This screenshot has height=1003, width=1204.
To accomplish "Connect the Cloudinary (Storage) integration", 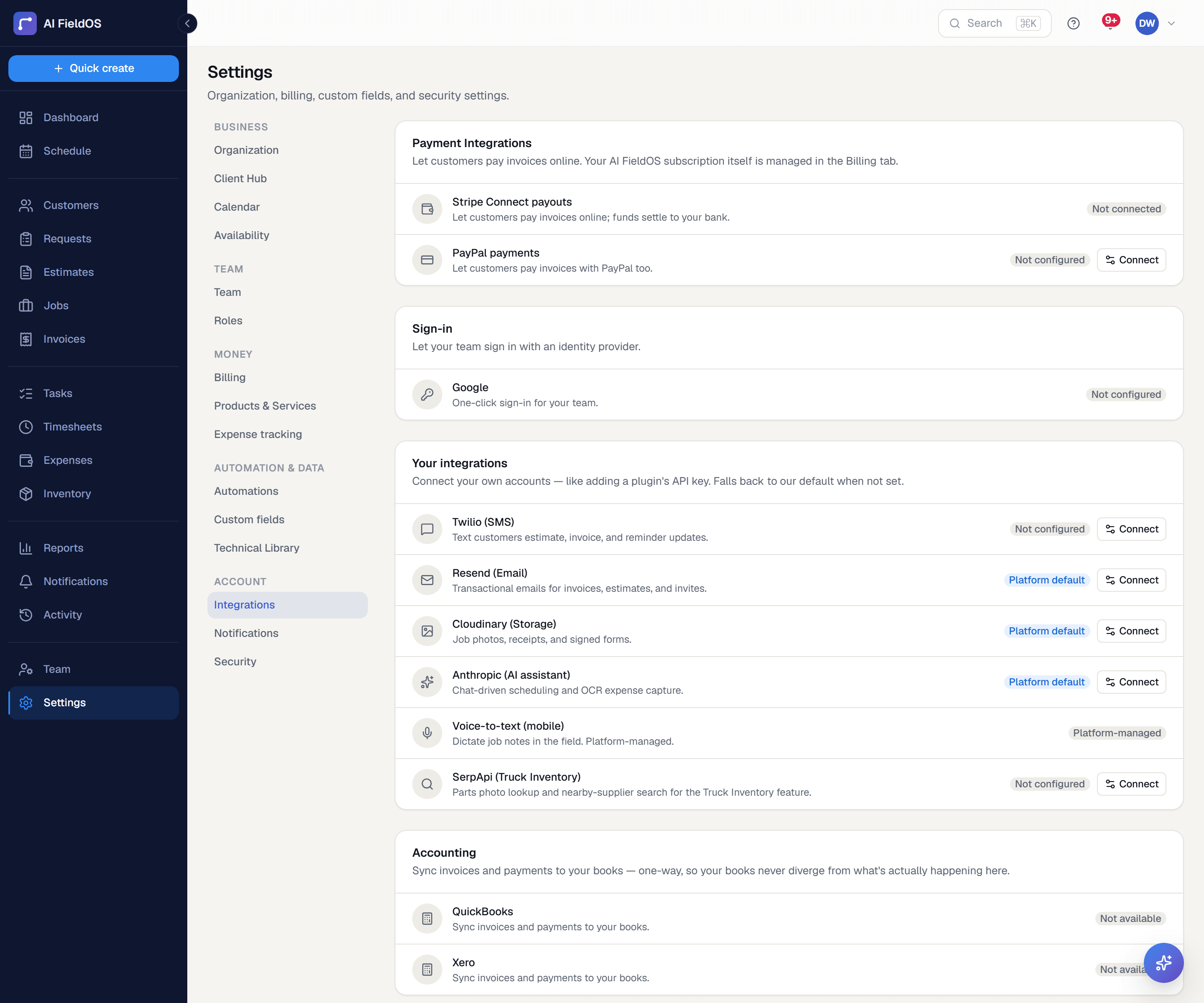I will pos(1131,631).
